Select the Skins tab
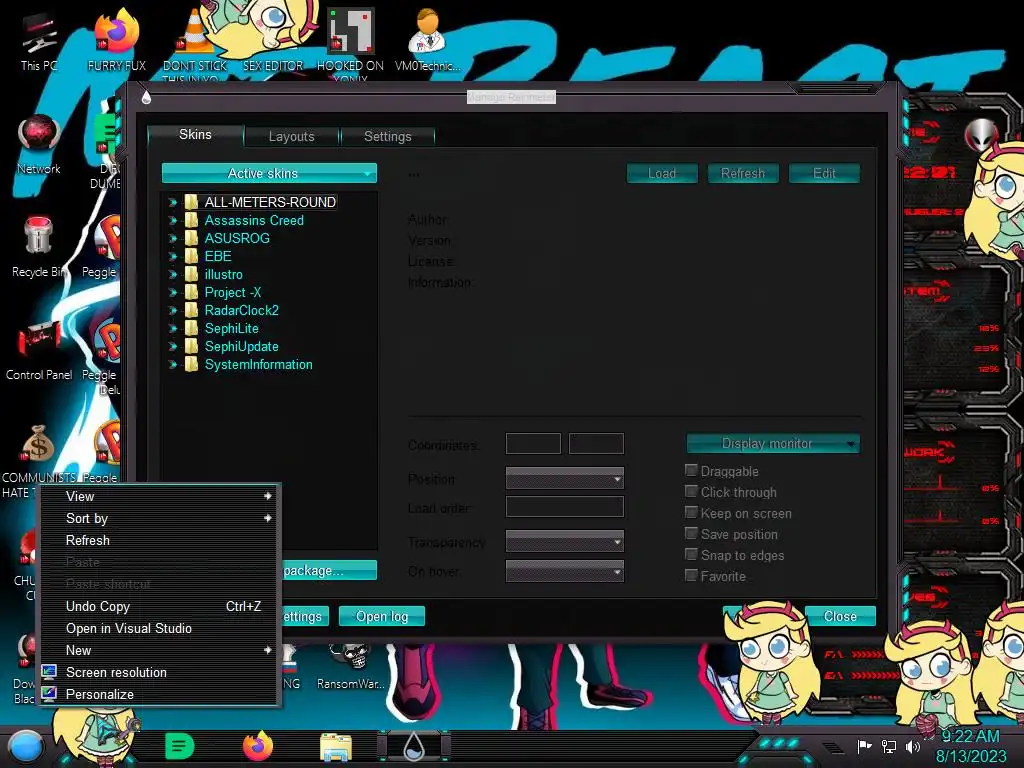Image resolution: width=1024 pixels, height=768 pixels. click(x=195, y=135)
